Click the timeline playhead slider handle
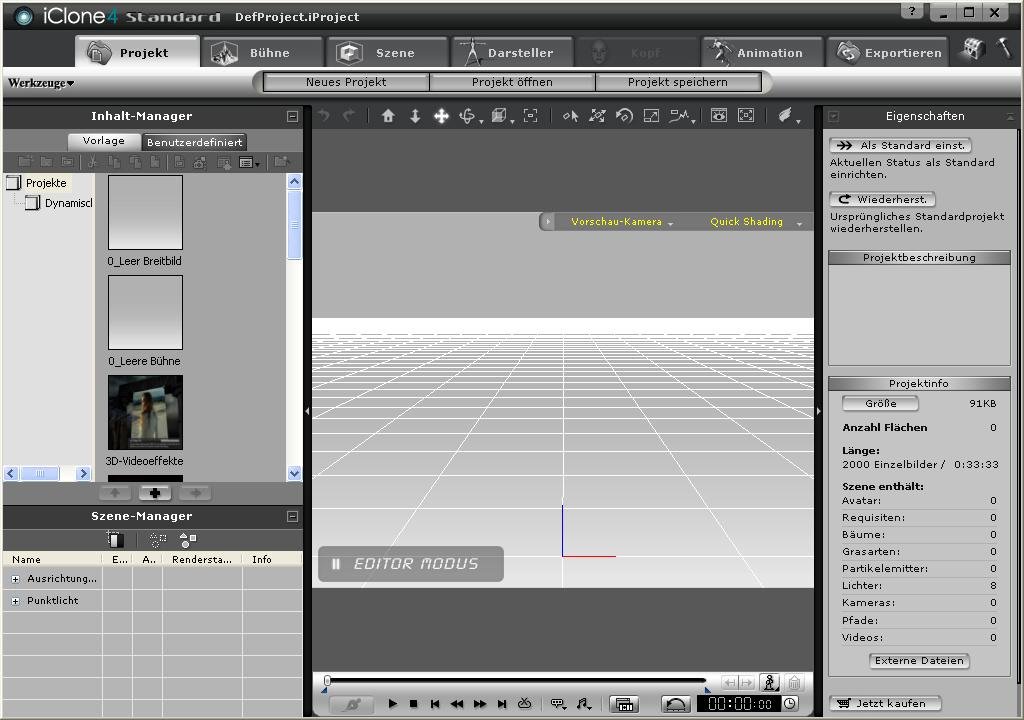The image size is (1024, 720). (x=327, y=681)
